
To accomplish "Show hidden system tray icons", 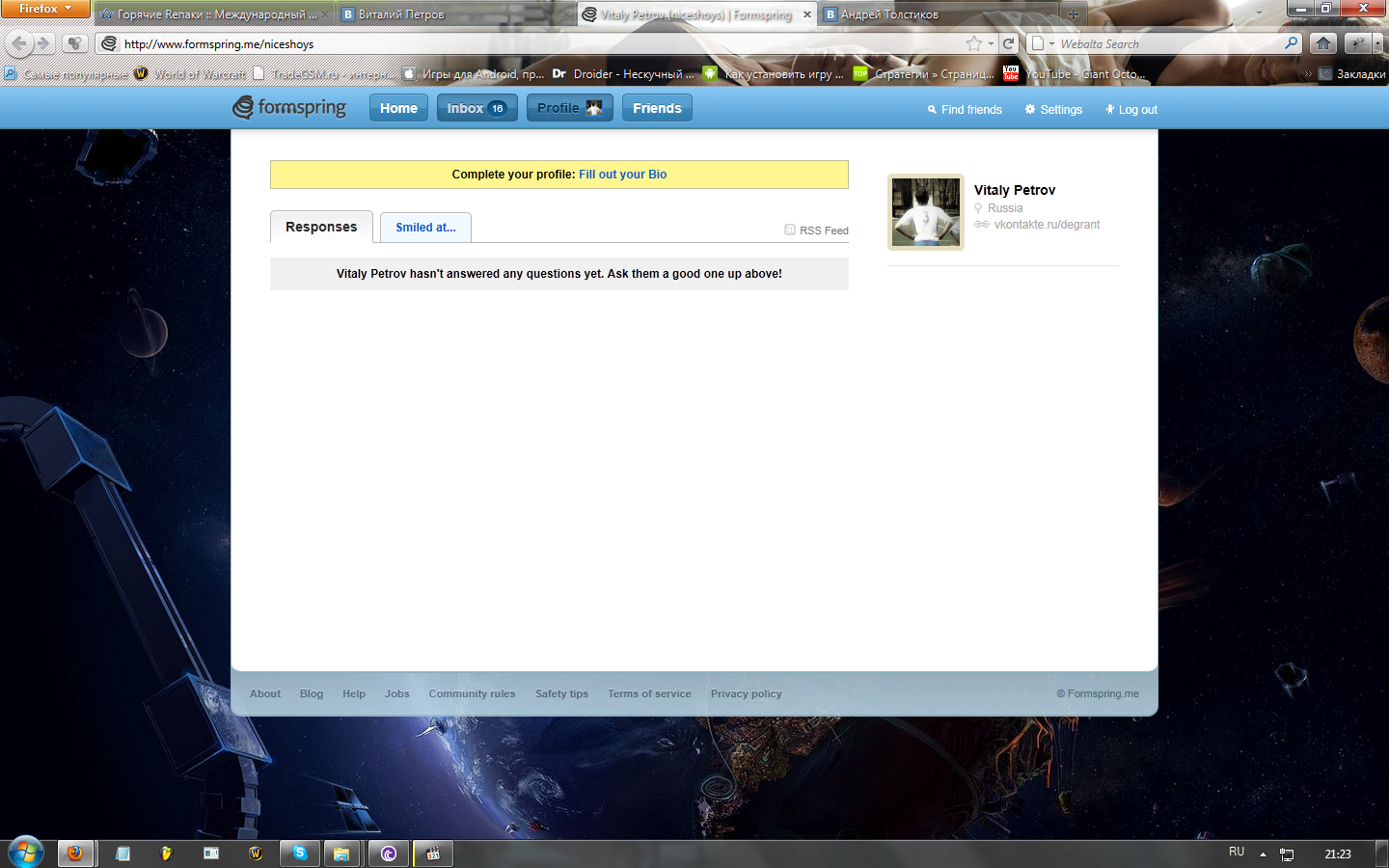I will click(x=1263, y=854).
